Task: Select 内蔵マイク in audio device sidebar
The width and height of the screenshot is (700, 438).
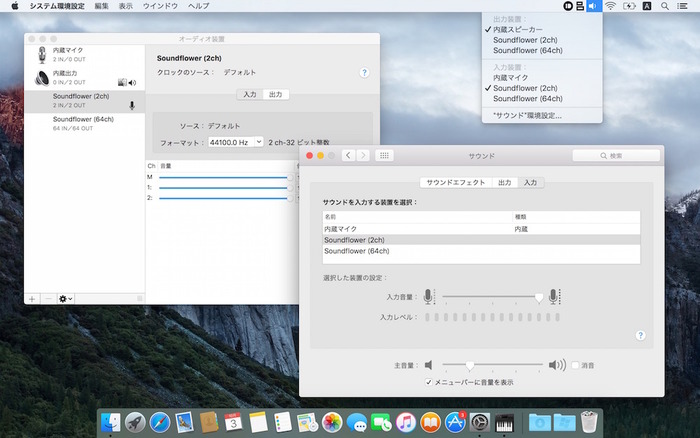Action: pyautogui.click(x=84, y=54)
